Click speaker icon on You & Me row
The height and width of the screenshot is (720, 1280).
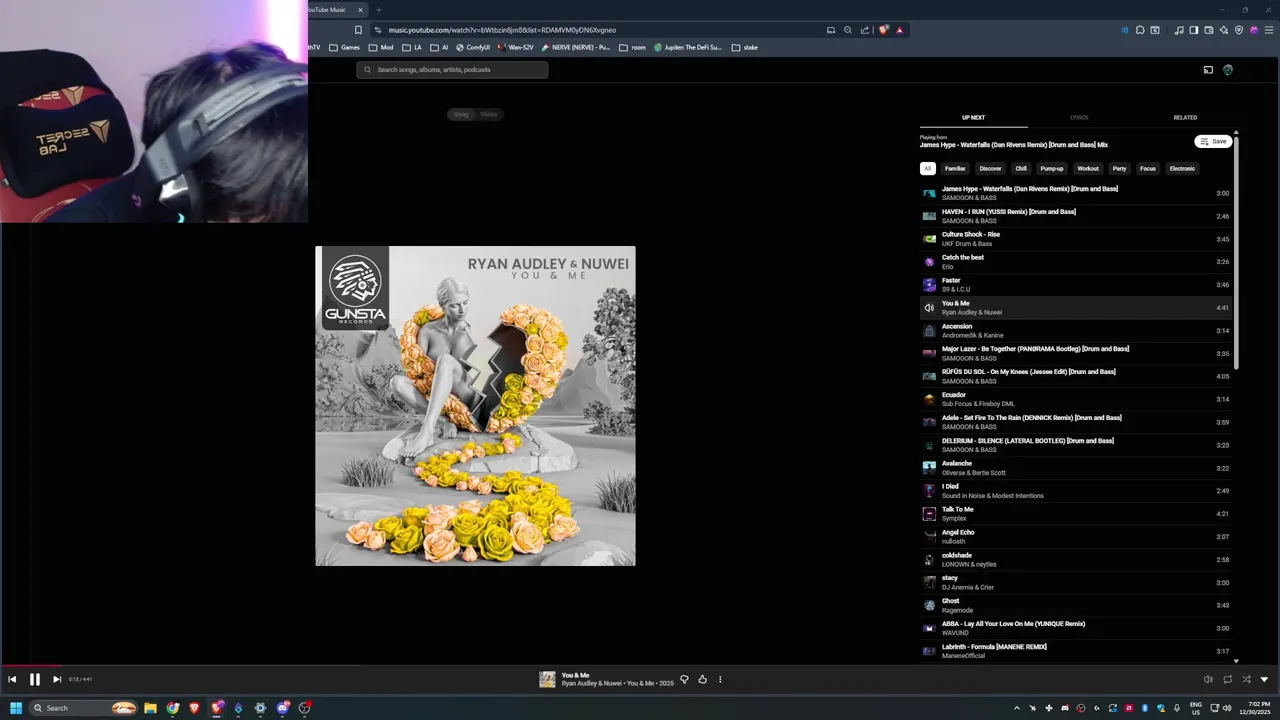click(929, 308)
